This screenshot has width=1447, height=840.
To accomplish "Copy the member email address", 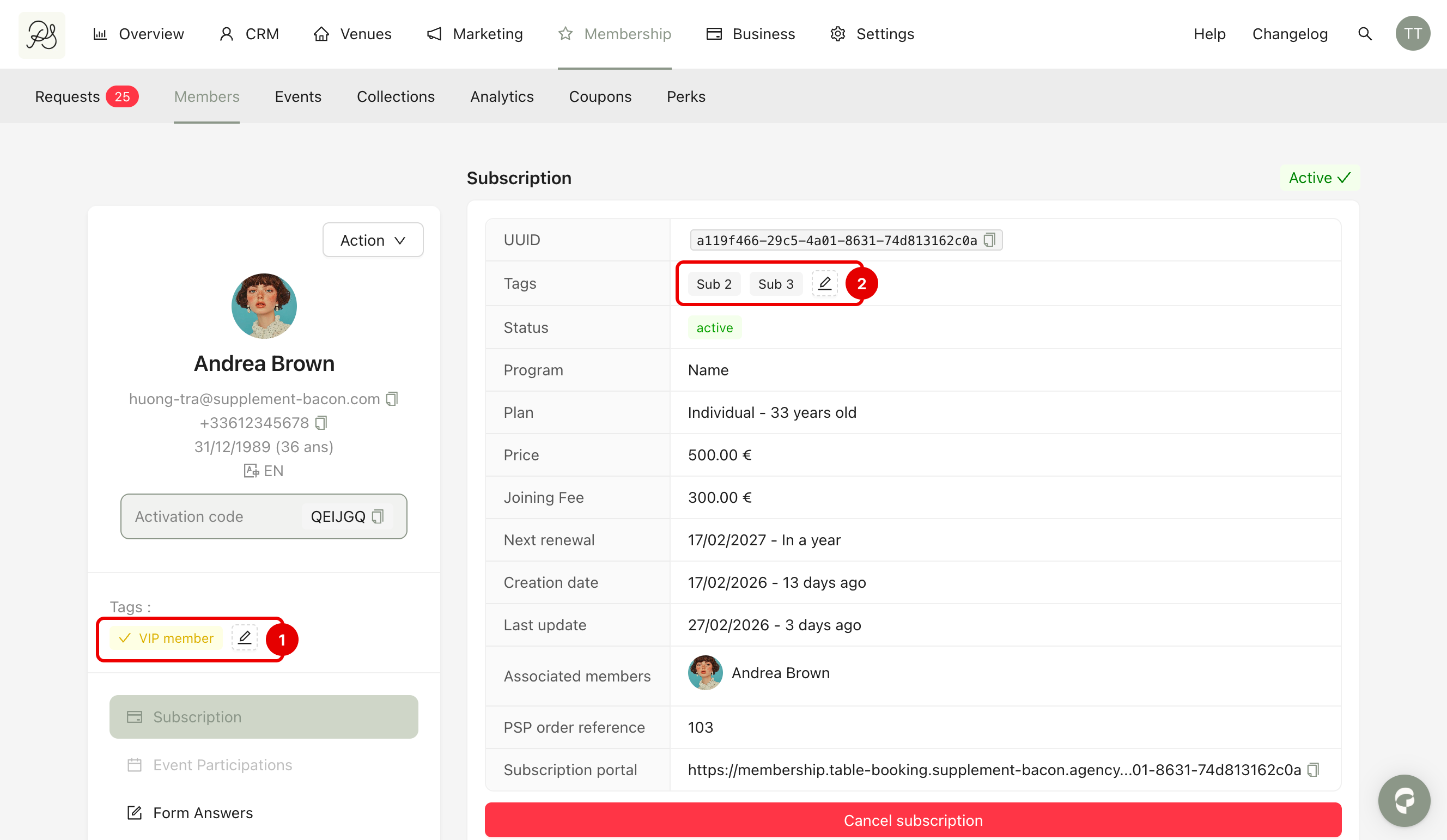I will click(392, 398).
